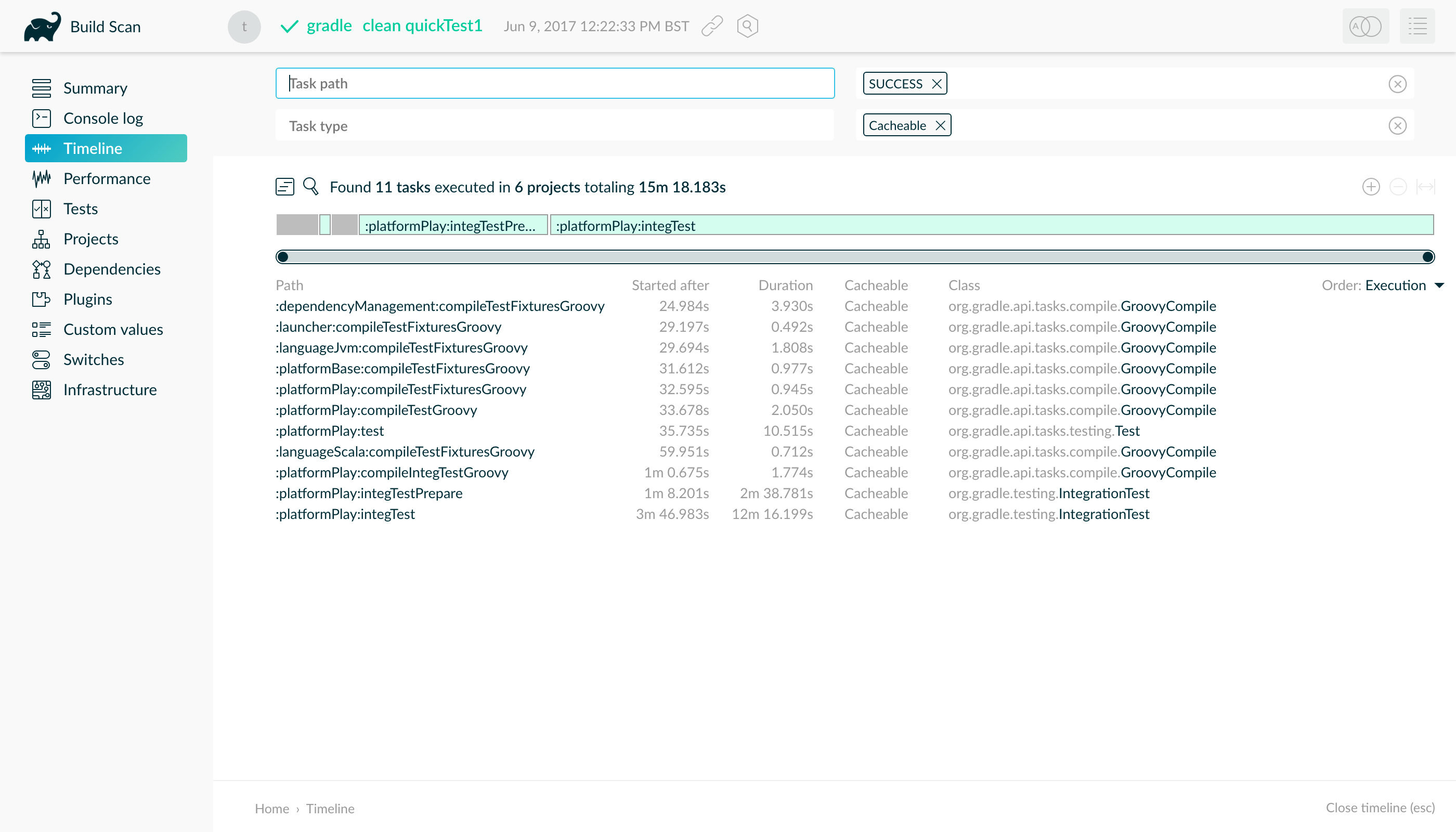
Task: Remove the Cacheable filter tag
Action: pyautogui.click(x=940, y=126)
